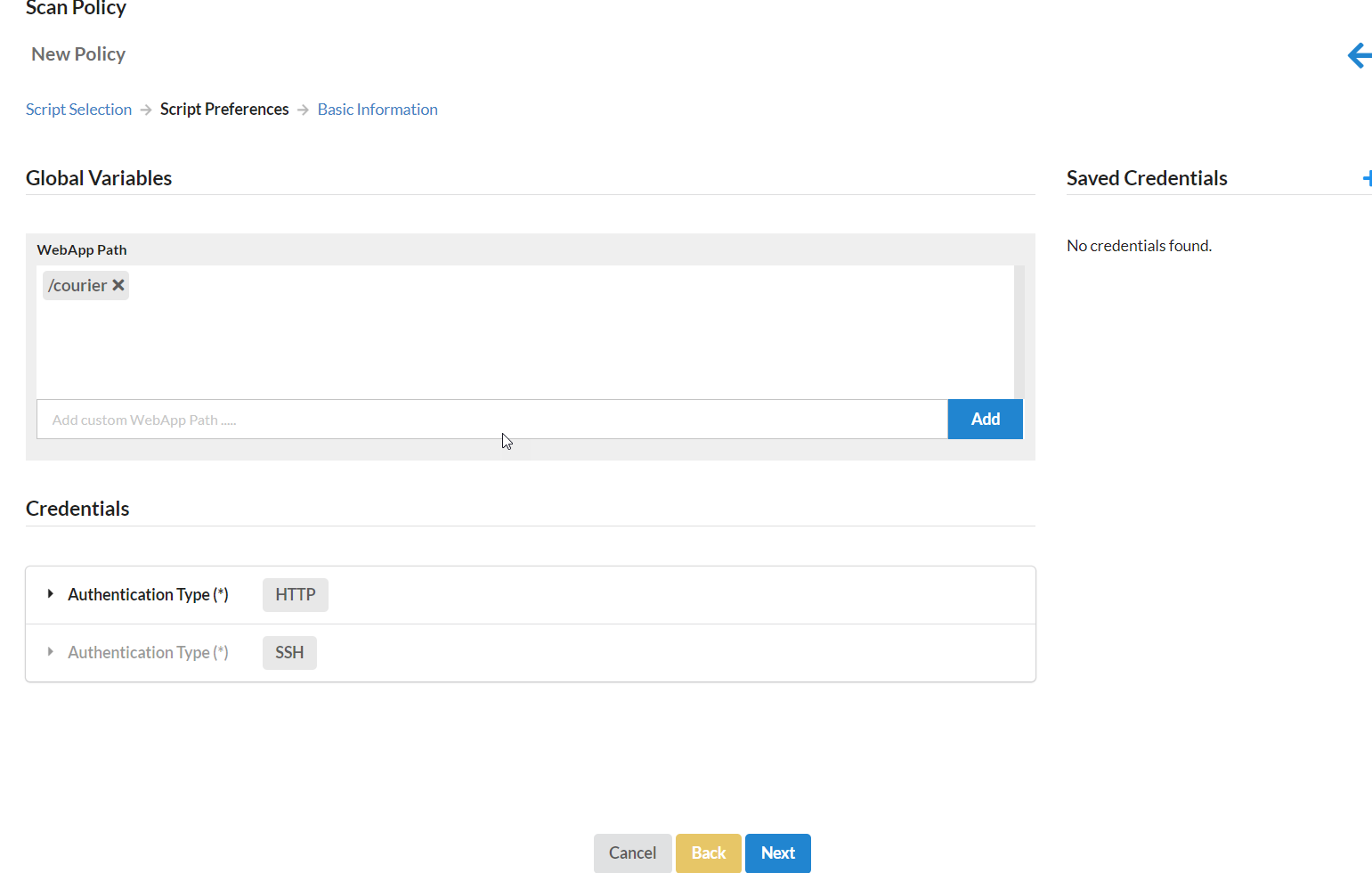1372x873 pixels.
Task: Proceed with the Next button
Action: point(777,853)
